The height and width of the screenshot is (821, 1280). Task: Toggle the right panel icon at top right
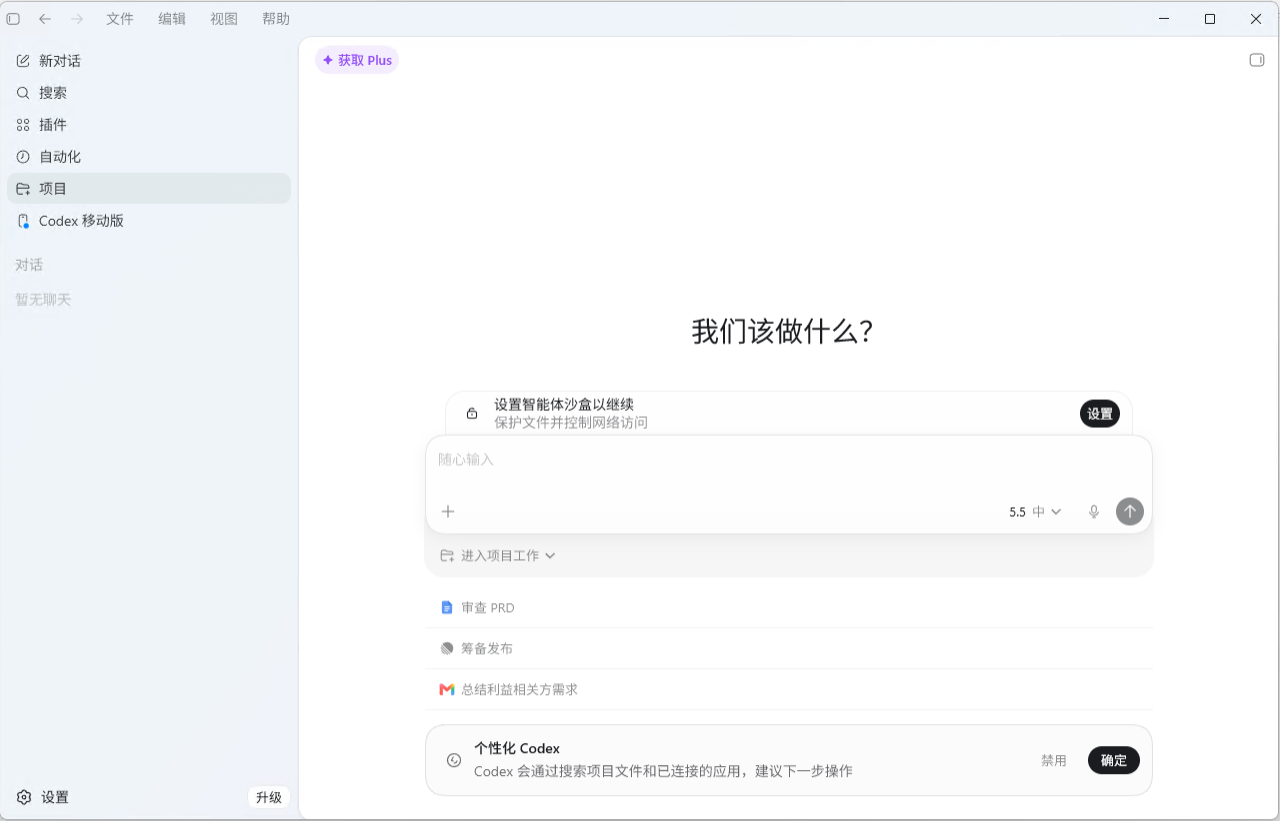1257,60
